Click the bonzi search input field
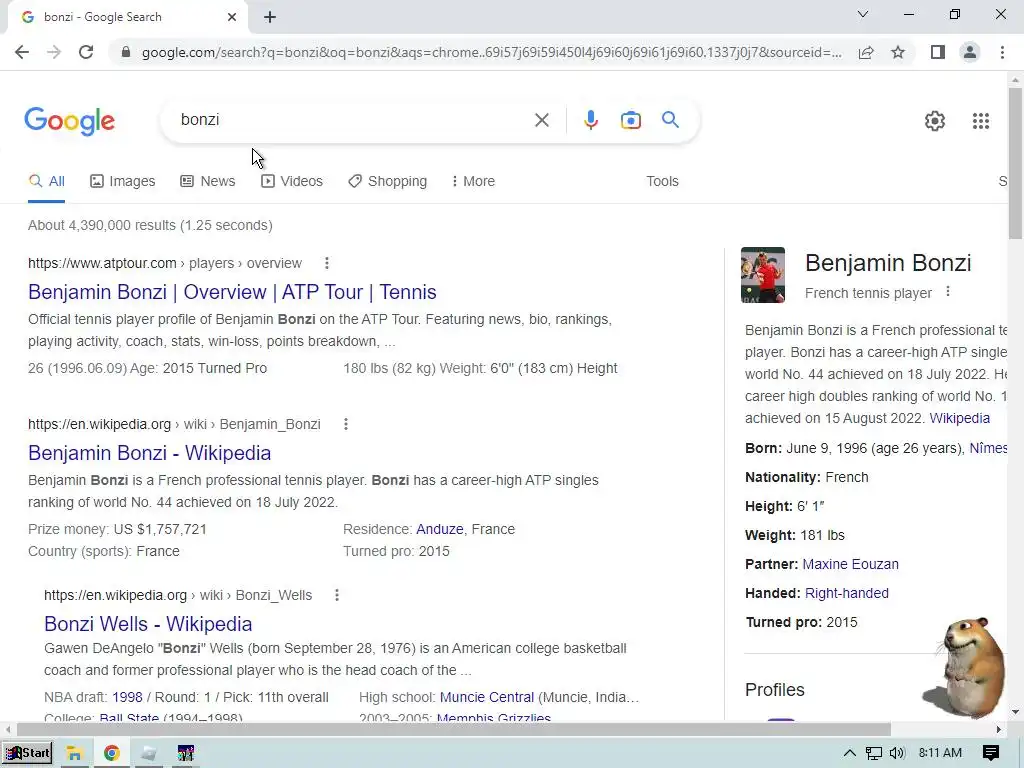 pos(353,120)
